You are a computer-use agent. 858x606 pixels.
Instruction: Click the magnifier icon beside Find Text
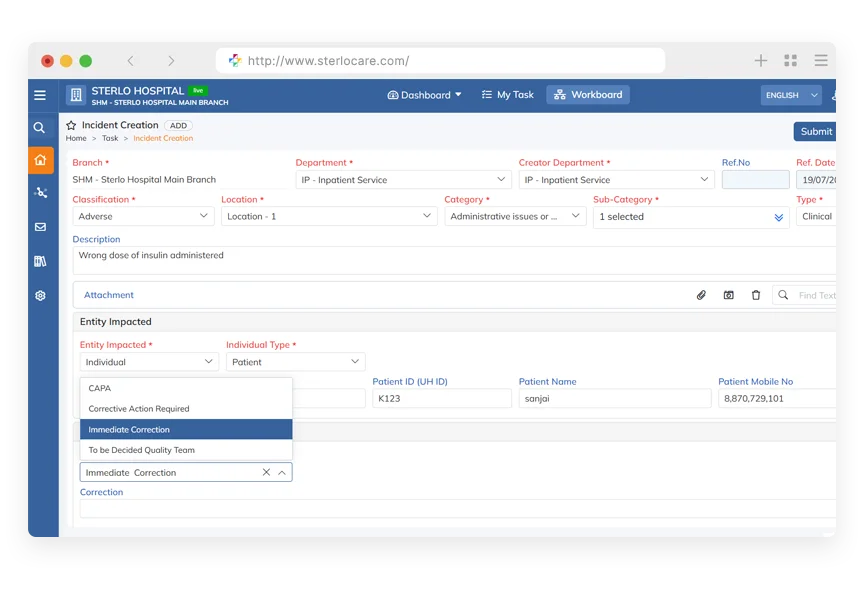[x=783, y=295]
